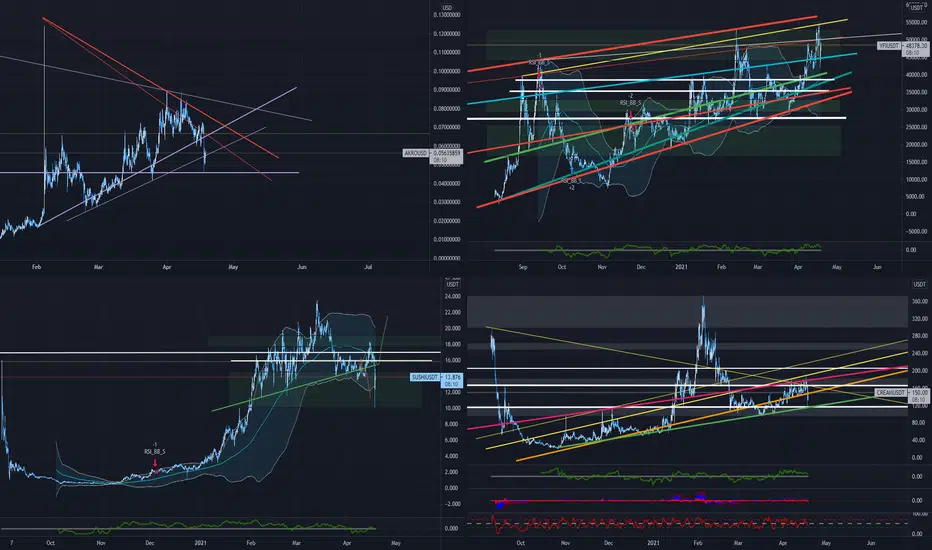932x550 pixels.
Task: Click Nov on the YFIUSDT time axis
Action: click(602, 267)
